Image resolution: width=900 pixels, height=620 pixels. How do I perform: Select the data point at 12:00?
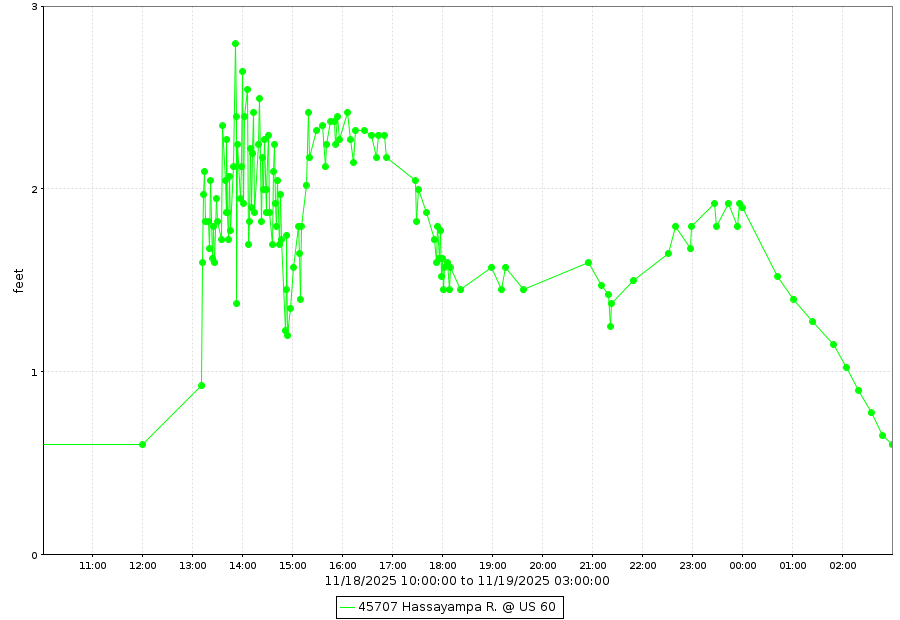tap(142, 445)
